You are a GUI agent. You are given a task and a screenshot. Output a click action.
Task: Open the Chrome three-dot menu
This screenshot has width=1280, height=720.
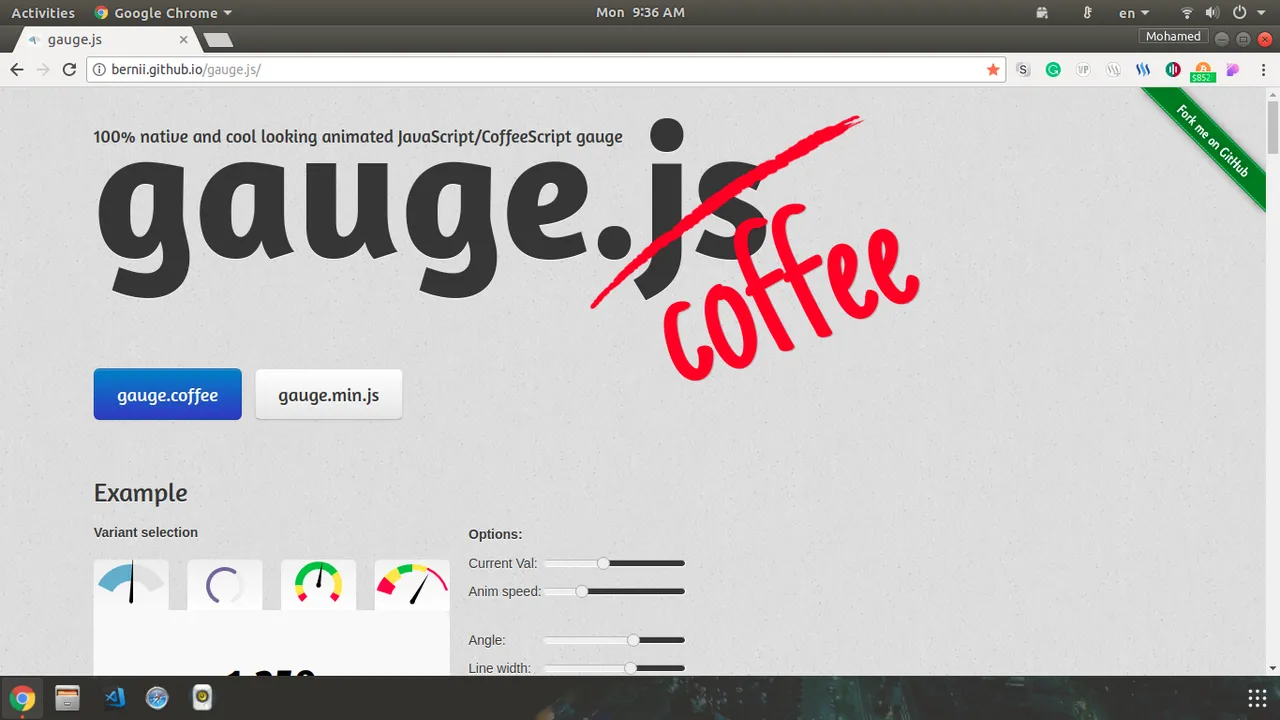1262,70
